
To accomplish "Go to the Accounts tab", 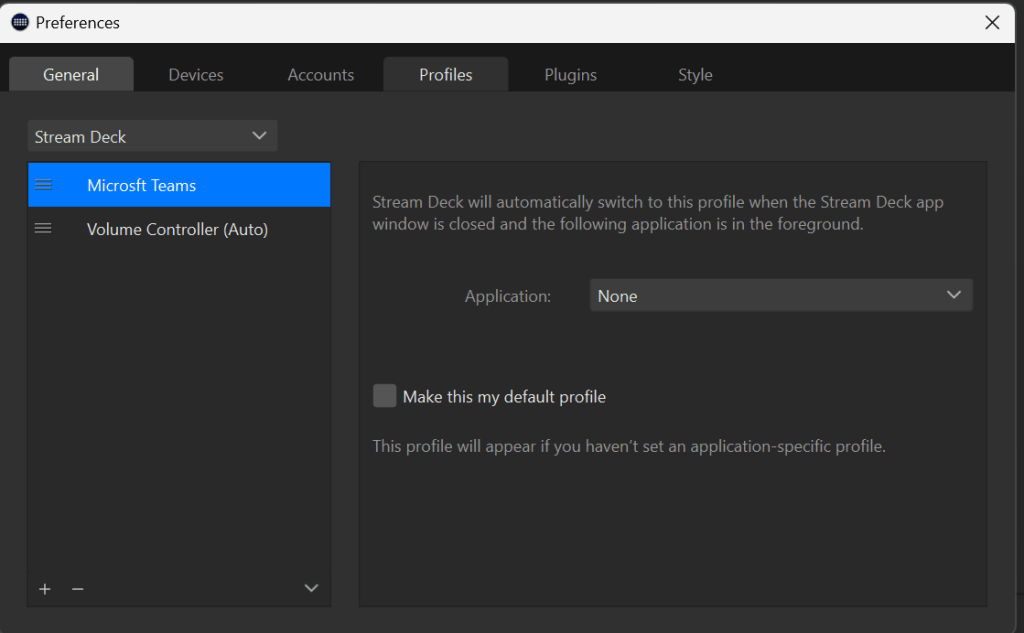I will tap(321, 75).
